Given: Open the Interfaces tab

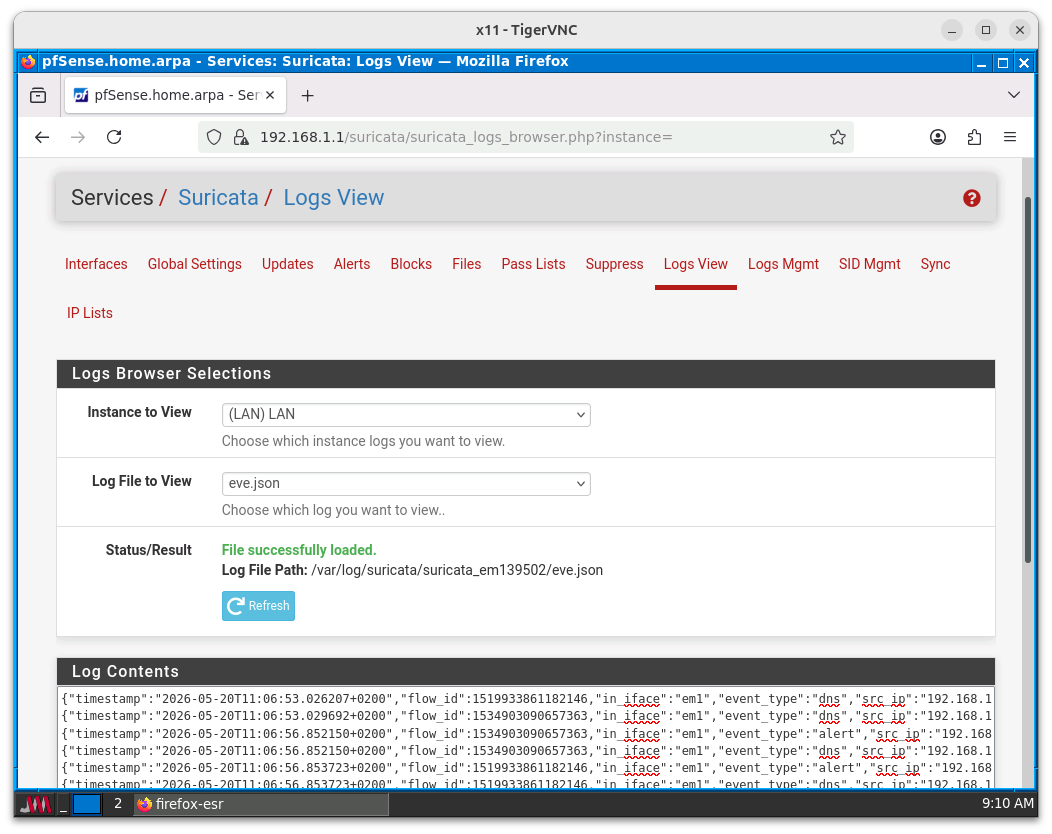Looking at the screenshot, I should 96,264.
